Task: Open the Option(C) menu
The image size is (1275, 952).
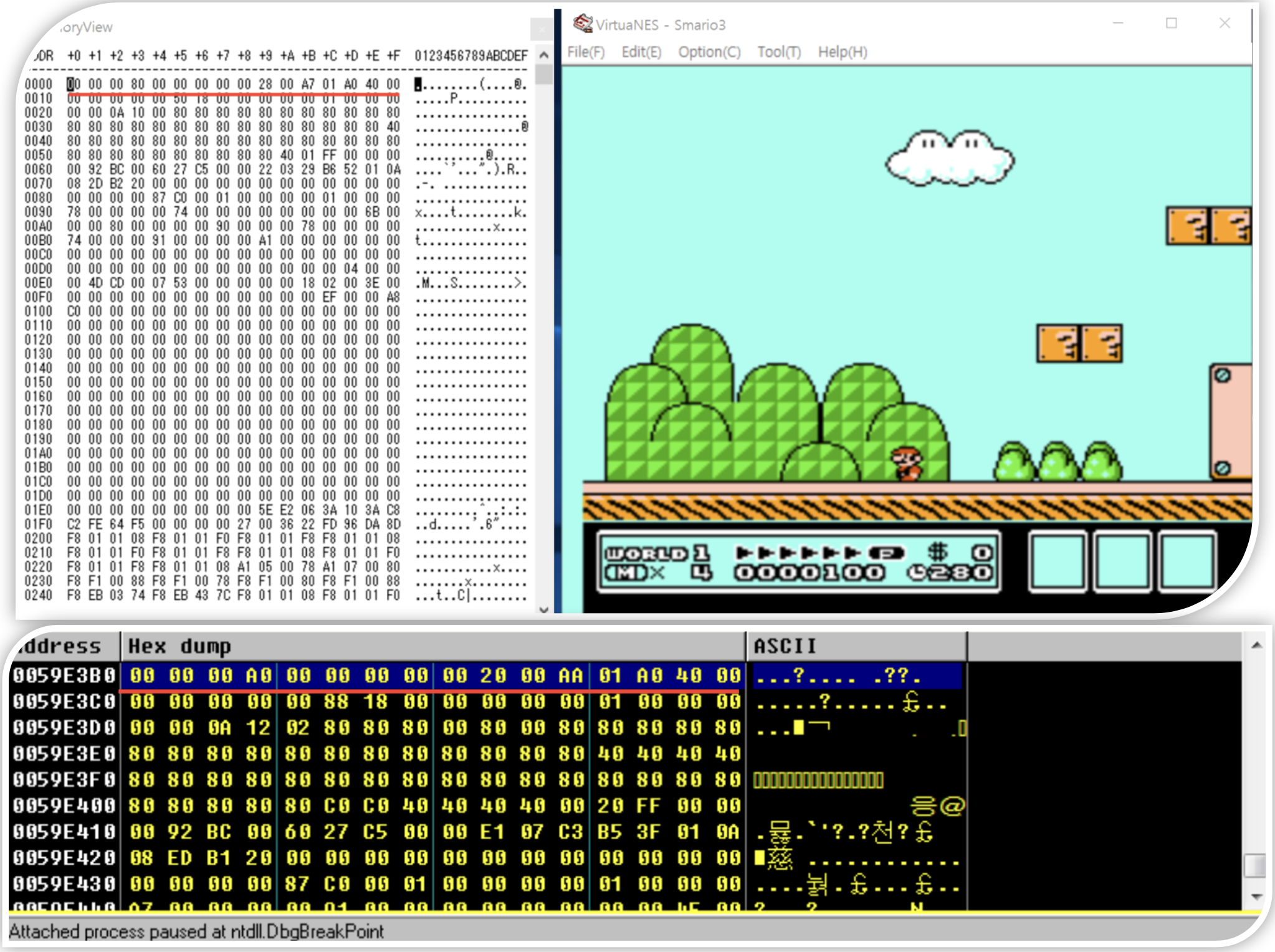Action: pyautogui.click(x=709, y=52)
